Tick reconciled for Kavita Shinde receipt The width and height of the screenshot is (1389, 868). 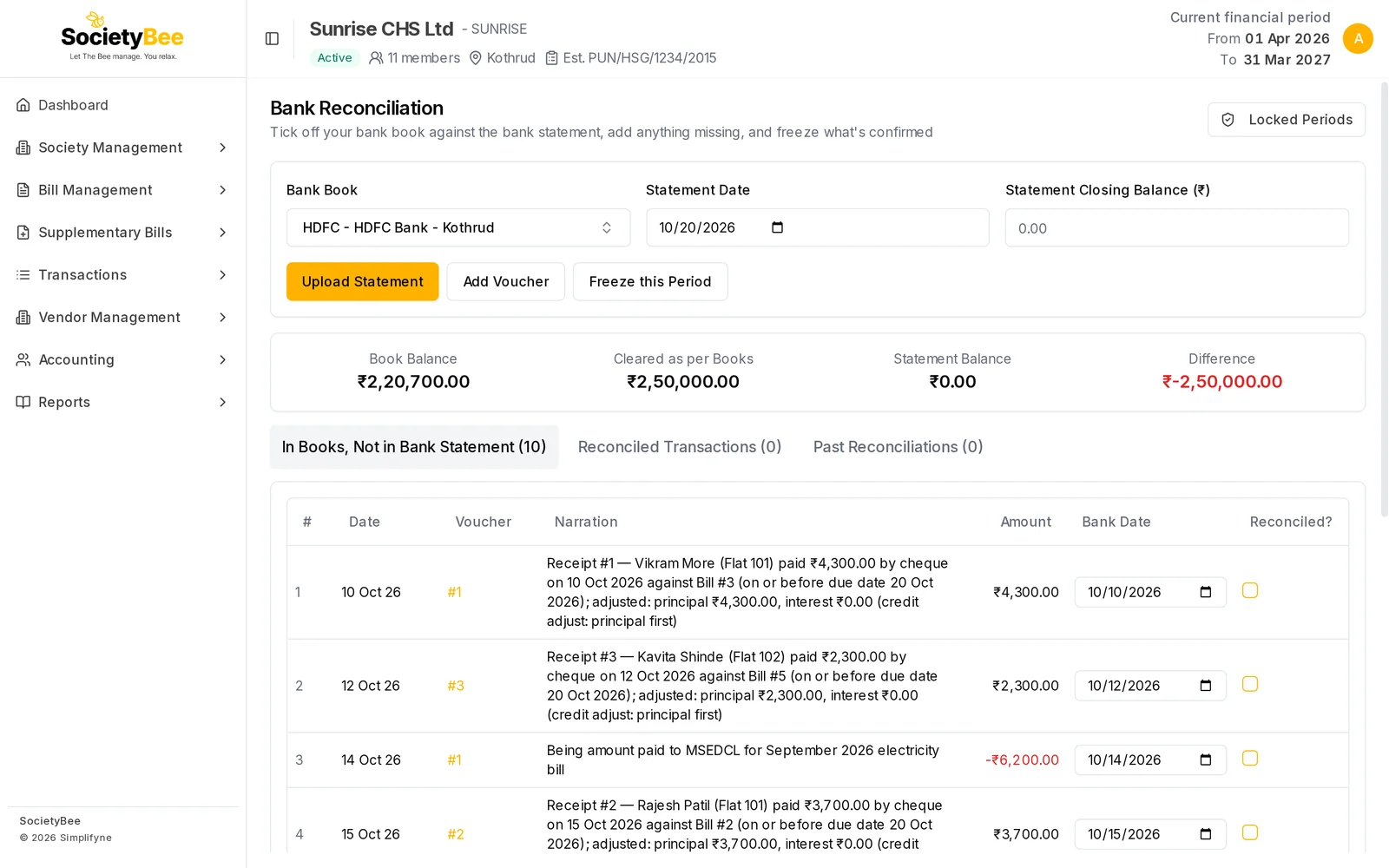pos(1250,684)
